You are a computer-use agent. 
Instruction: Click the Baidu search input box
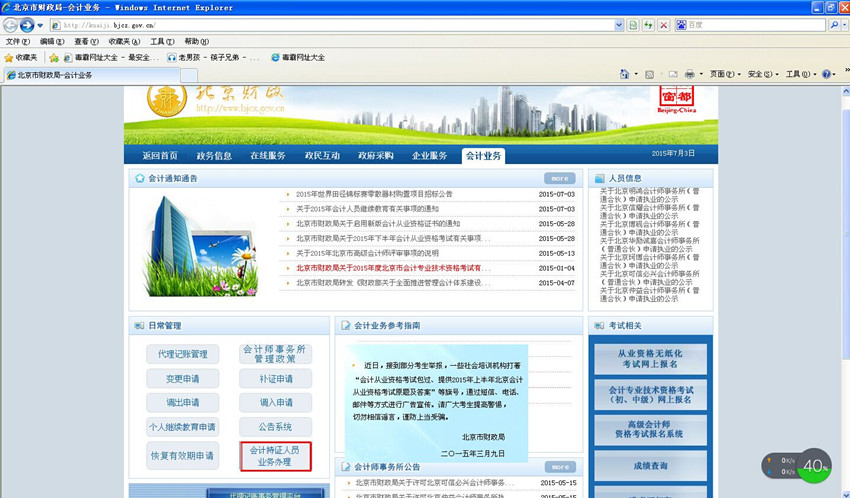click(756, 25)
